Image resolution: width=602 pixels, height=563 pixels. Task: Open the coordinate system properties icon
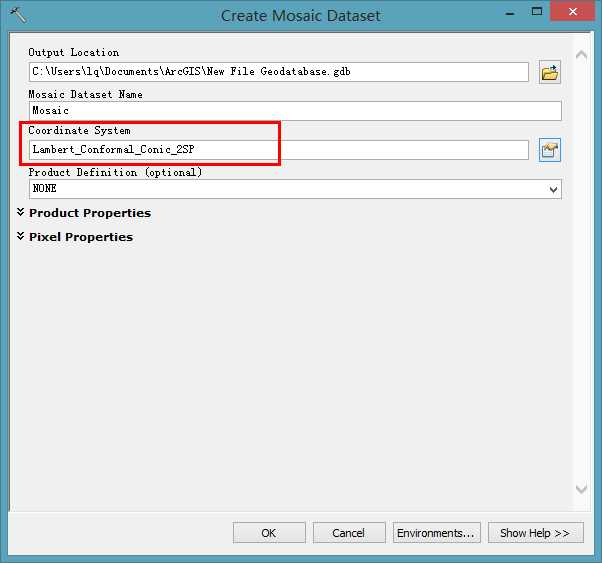549,150
